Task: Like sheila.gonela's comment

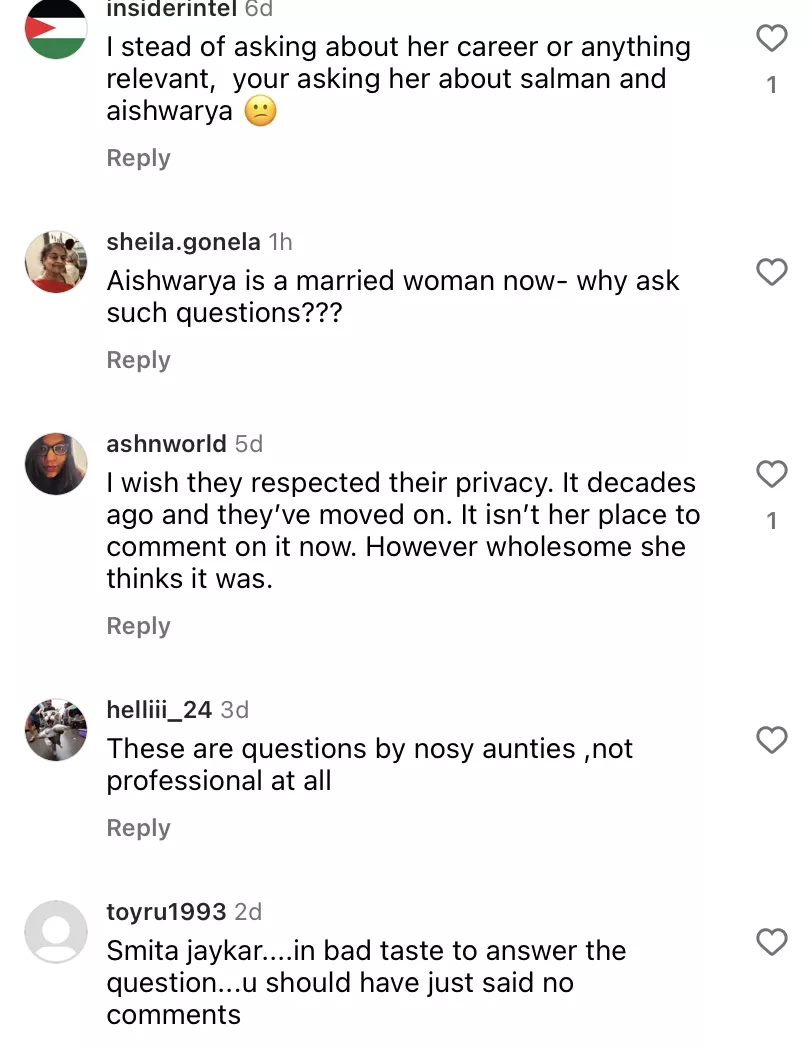Action: [771, 272]
